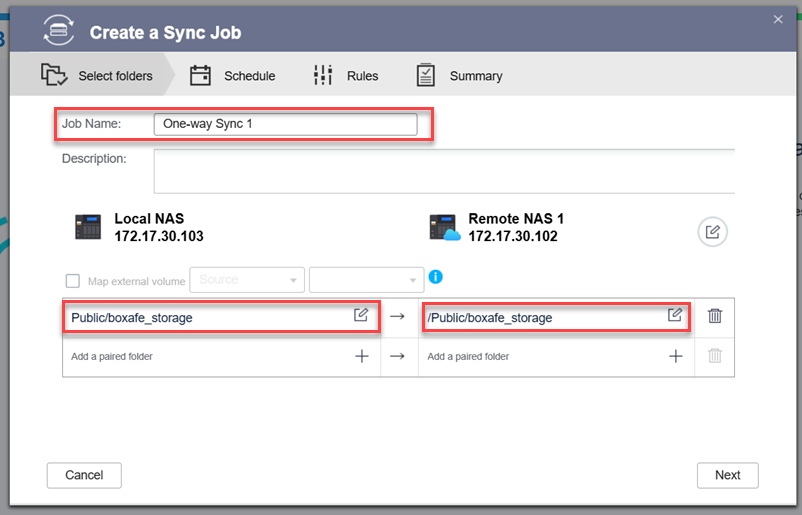Delete the boxafe_storage paired folder row
The height and width of the screenshot is (515, 802).
pos(714,316)
